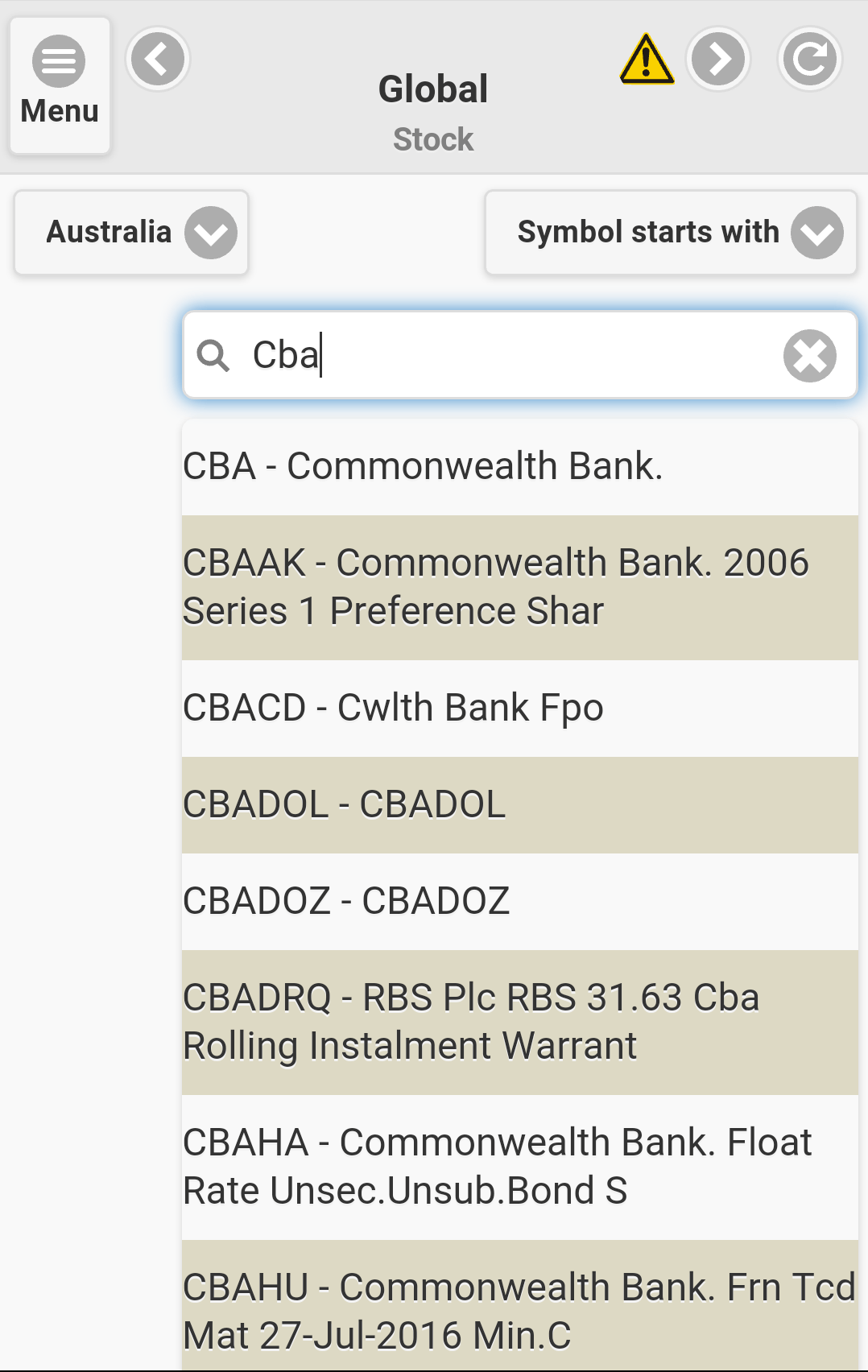This screenshot has height=1372, width=868.
Task: Tap the magnifying glass search icon
Action: [213, 355]
